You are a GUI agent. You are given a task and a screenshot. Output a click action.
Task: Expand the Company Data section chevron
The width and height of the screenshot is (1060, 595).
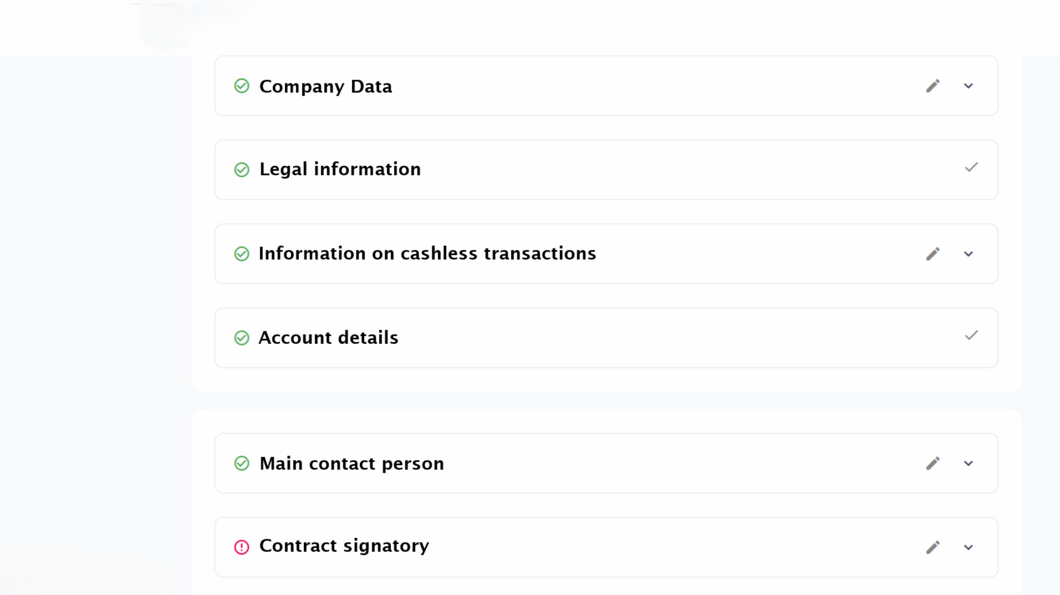click(968, 86)
